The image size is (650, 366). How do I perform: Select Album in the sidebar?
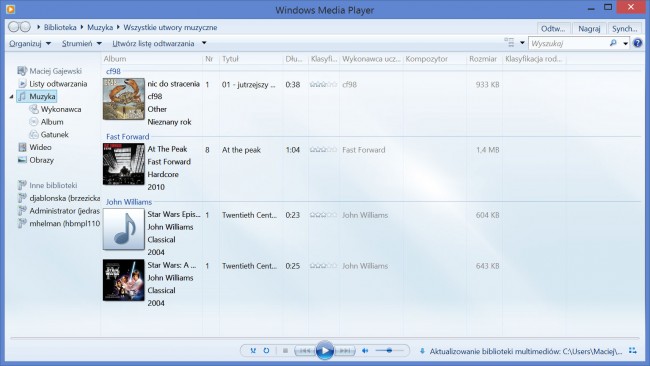(x=52, y=122)
